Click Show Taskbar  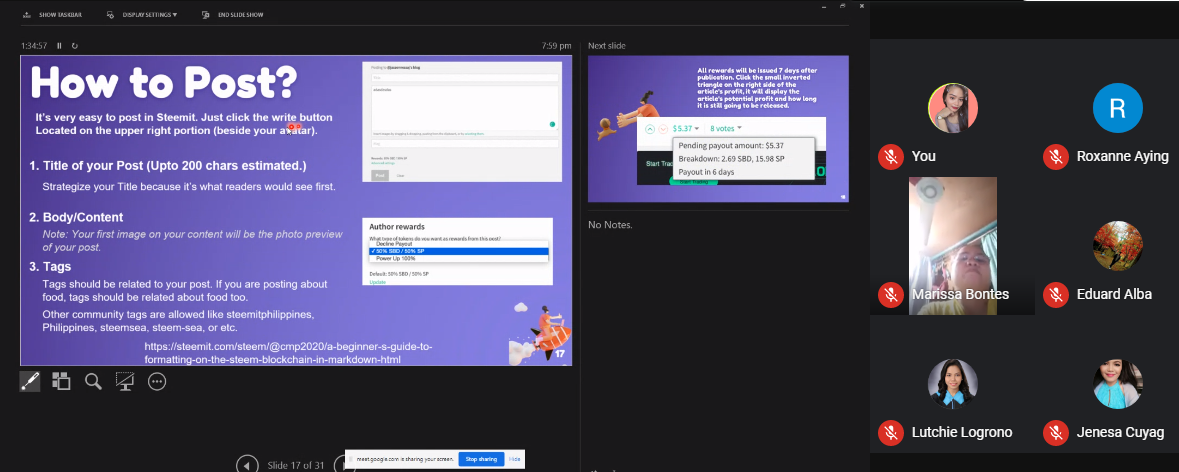pyautogui.click(x=53, y=14)
